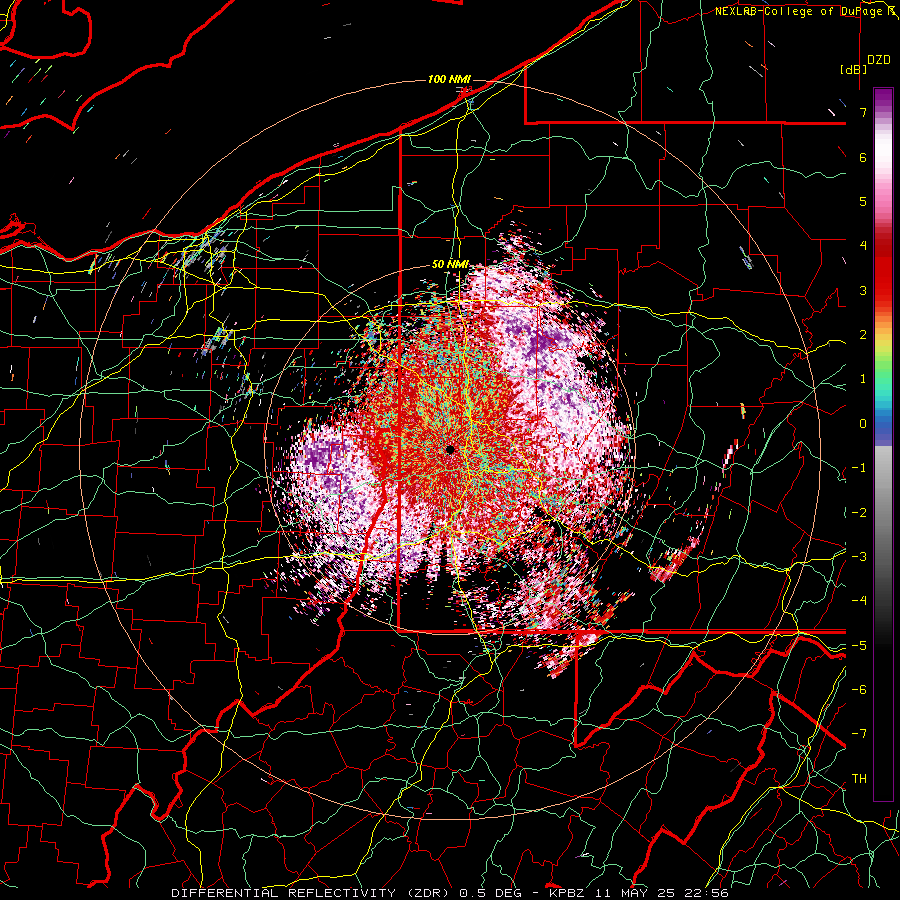Pick the red band of the ZDR color bar

(883, 270)
